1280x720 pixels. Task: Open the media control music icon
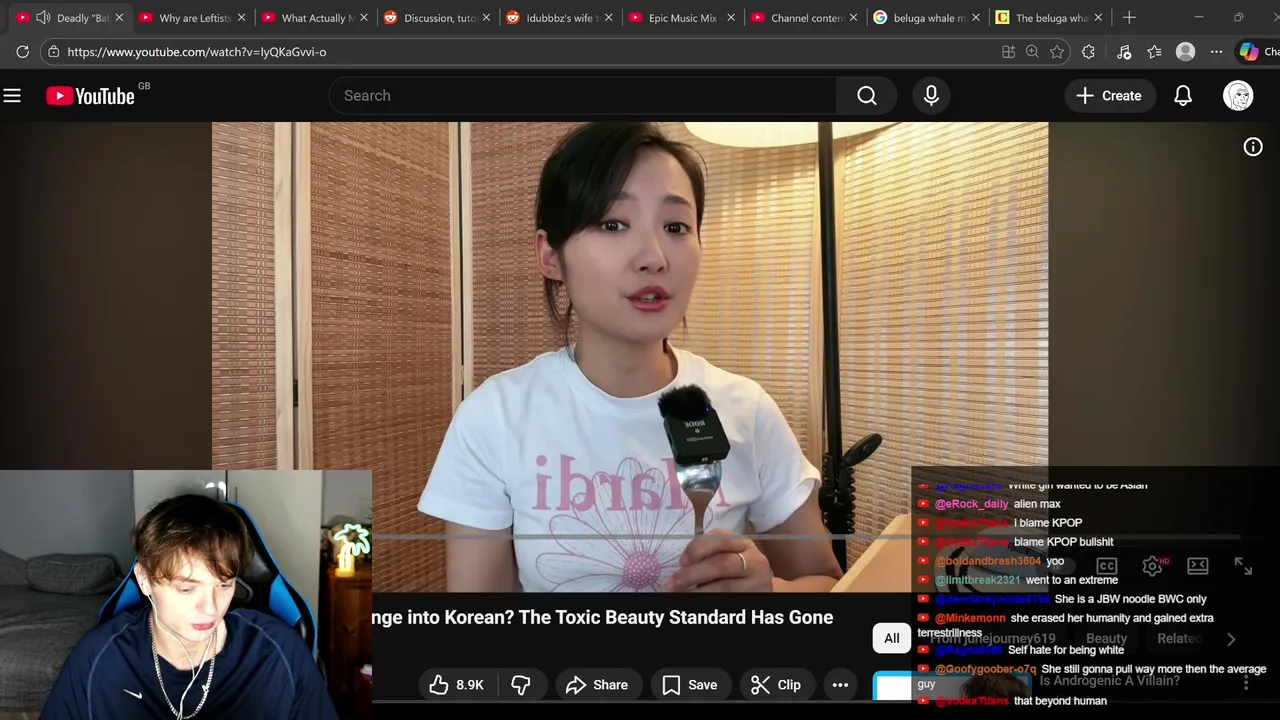click(1123, 52)
